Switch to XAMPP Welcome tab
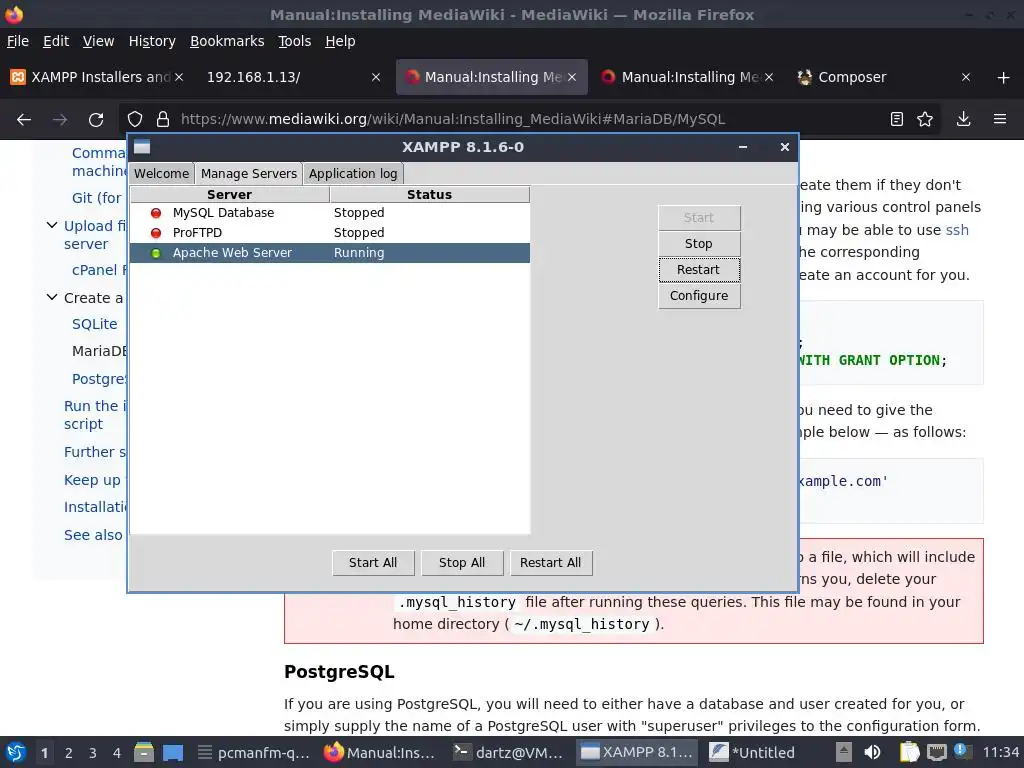 (x=161, y=174)
